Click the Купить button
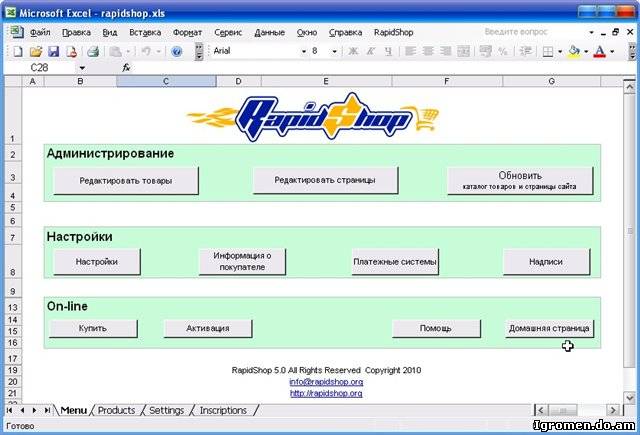640x435 pixels. click(93, 328)
